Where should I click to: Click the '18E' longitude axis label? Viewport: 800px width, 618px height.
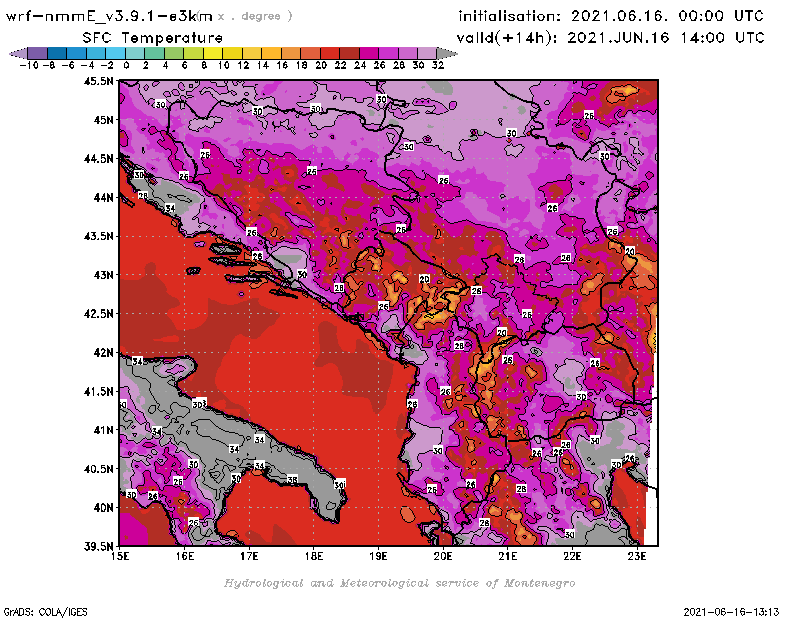[x=314, y=556]
